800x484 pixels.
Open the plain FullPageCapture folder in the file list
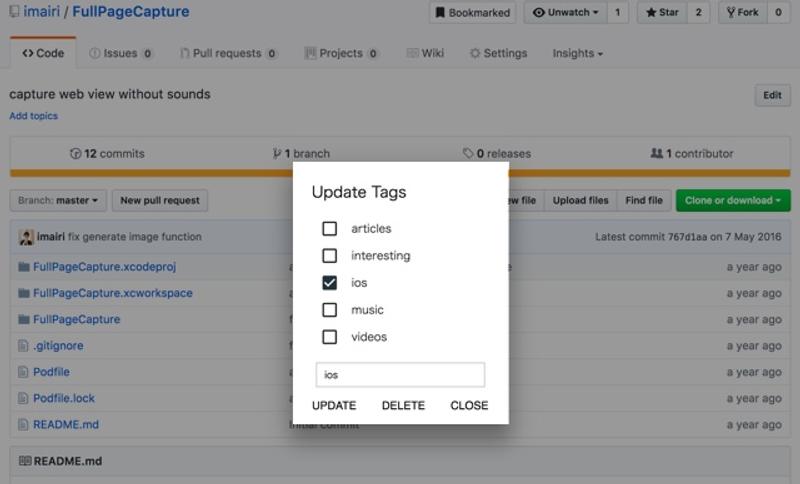click(77, 319)
